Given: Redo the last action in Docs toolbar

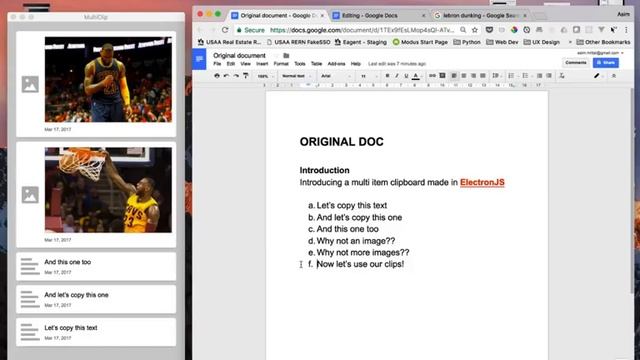Looking at the screenshot, I should (236, 76).
